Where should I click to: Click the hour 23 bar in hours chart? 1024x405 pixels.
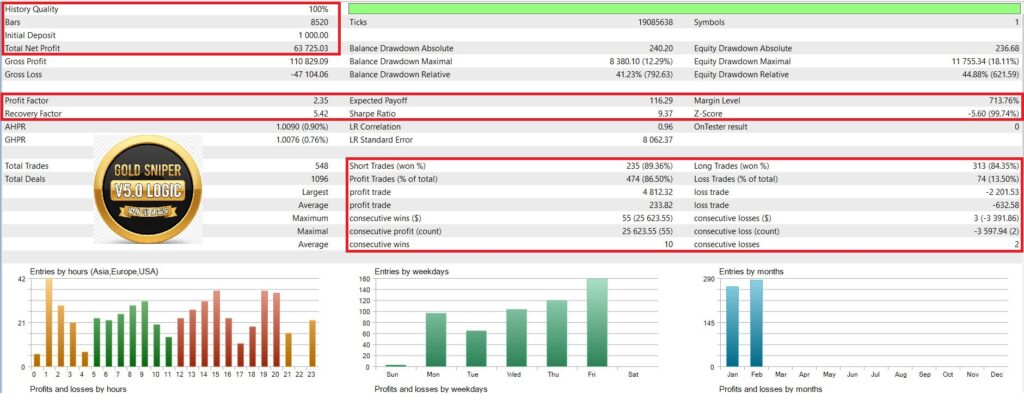(313, 343)
